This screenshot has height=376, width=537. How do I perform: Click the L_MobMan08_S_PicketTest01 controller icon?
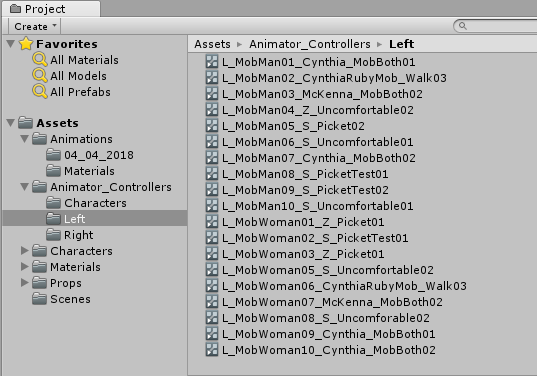coord(212,174)
